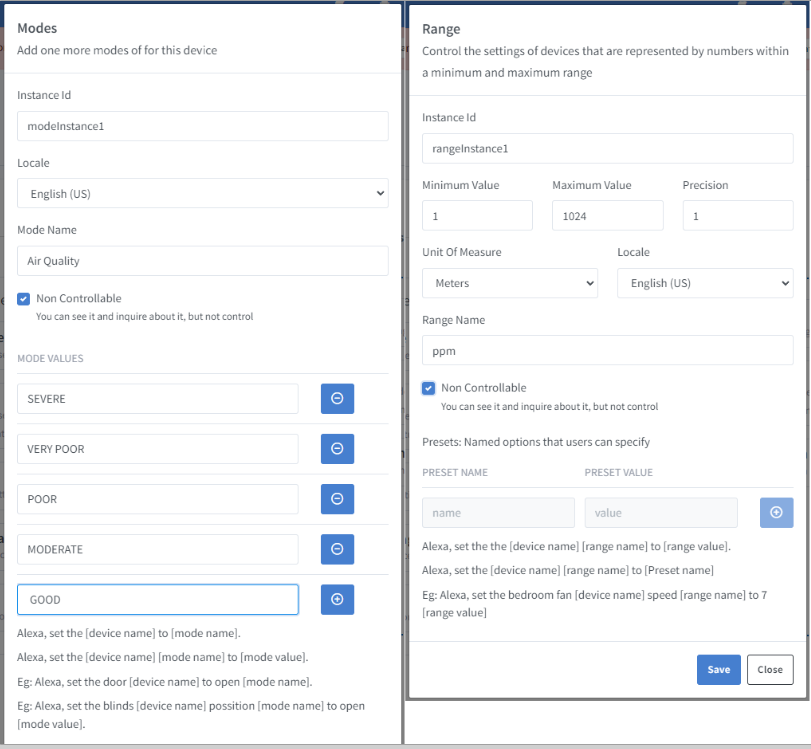This screenshot has height=749, width=811.
Task: Remove the SEVERE mode value
Action: [337, 398]
